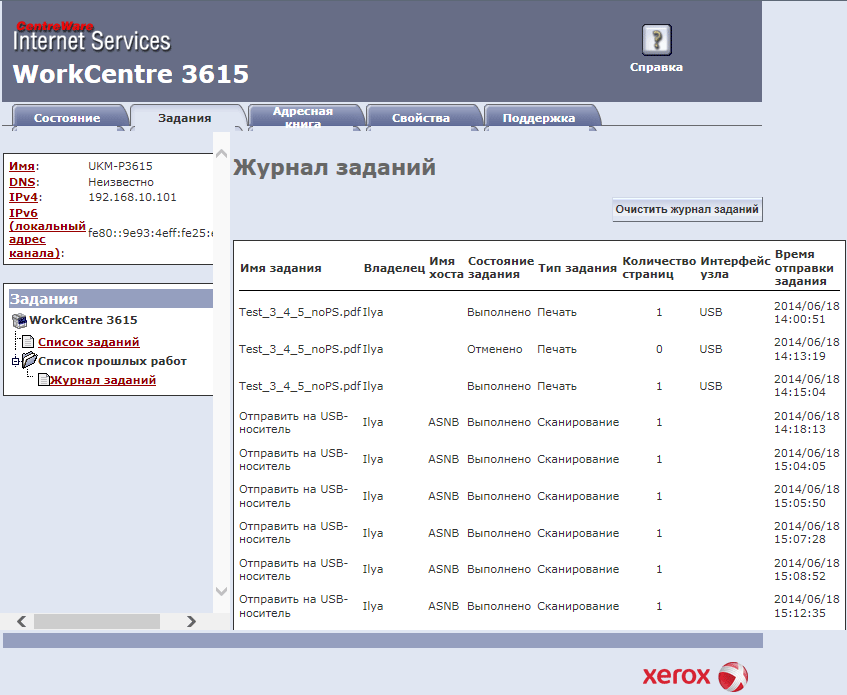Open the Справка help icon
This screenshot has height=695, width=847.
(656, 39)
